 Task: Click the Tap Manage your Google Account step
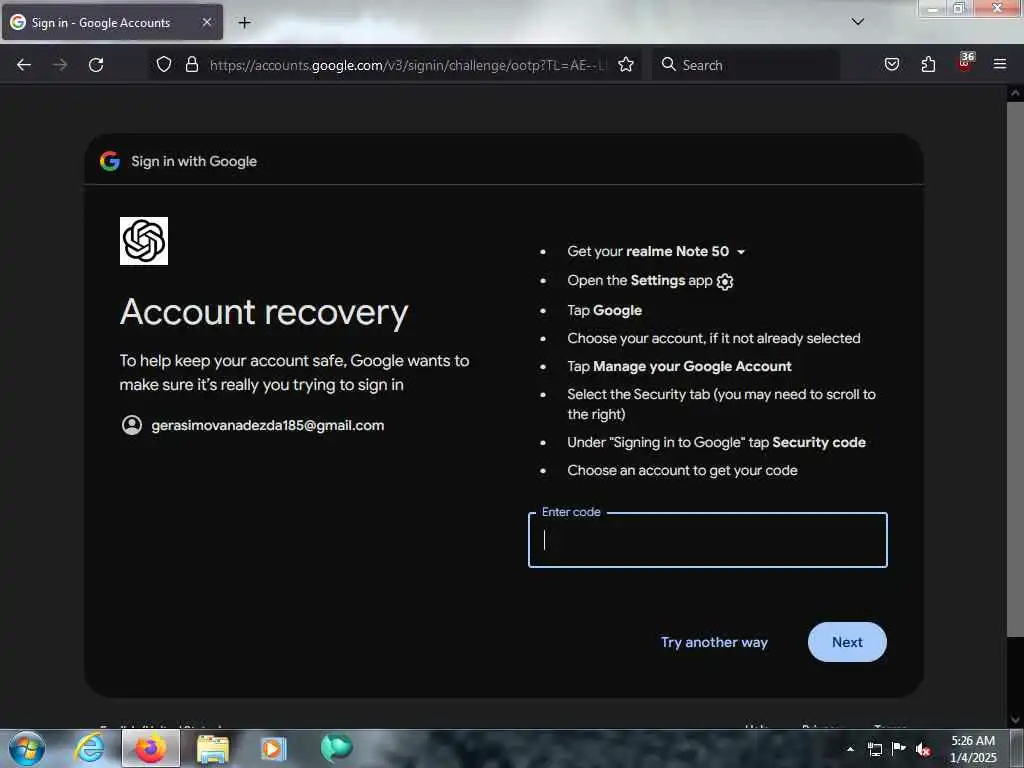pyautogui.click(x=679, y=366)
